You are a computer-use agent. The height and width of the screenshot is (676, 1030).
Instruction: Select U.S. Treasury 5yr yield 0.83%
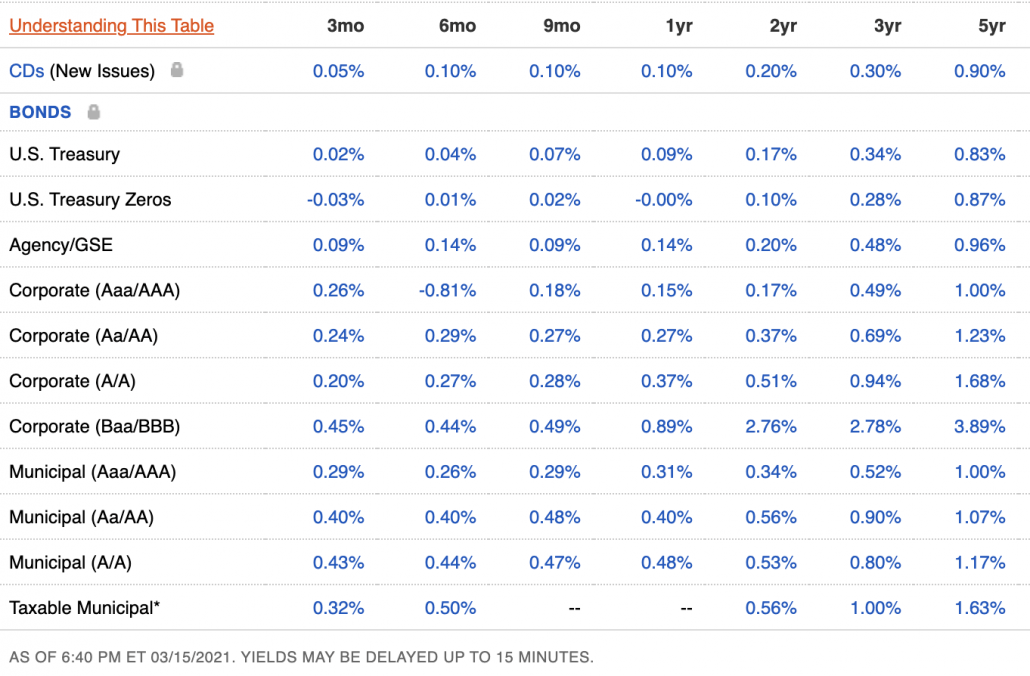click(979, 154)
